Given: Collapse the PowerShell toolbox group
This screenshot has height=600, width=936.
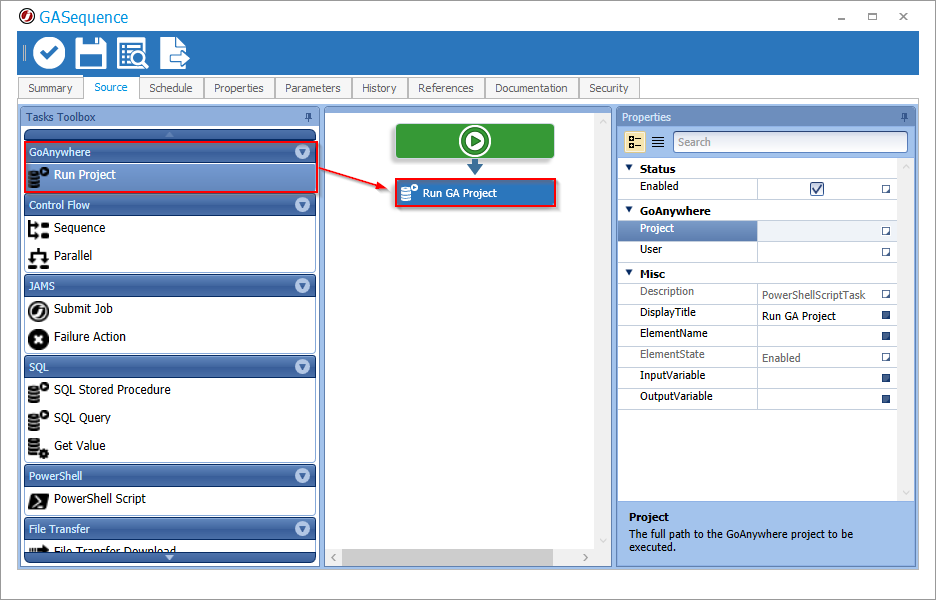Looking at the screenshot, I should coord(303,476).
